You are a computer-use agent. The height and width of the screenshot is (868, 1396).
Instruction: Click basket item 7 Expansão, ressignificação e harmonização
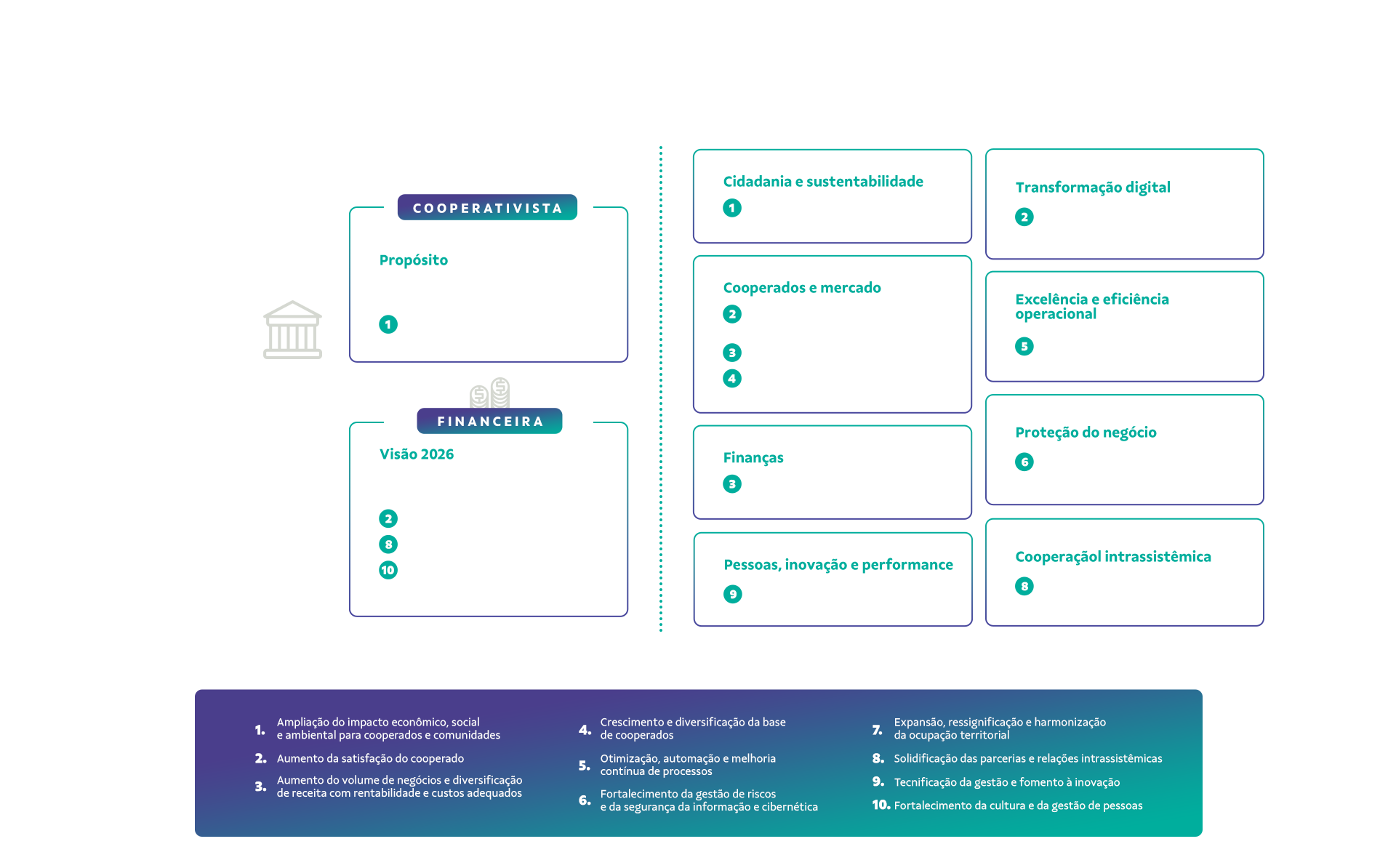click(999, 728)
